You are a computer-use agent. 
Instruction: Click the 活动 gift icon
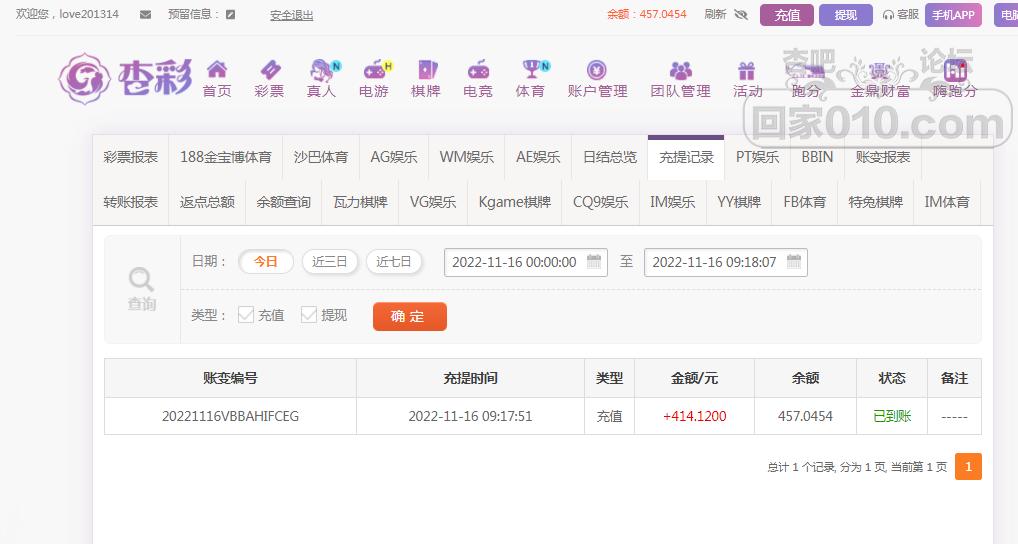pos(747,70)
